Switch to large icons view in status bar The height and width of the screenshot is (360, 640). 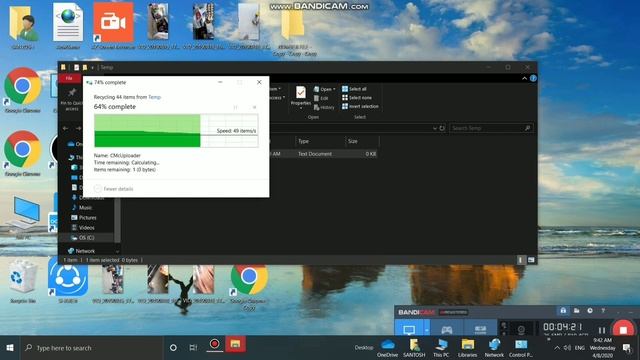coord(531,260)
